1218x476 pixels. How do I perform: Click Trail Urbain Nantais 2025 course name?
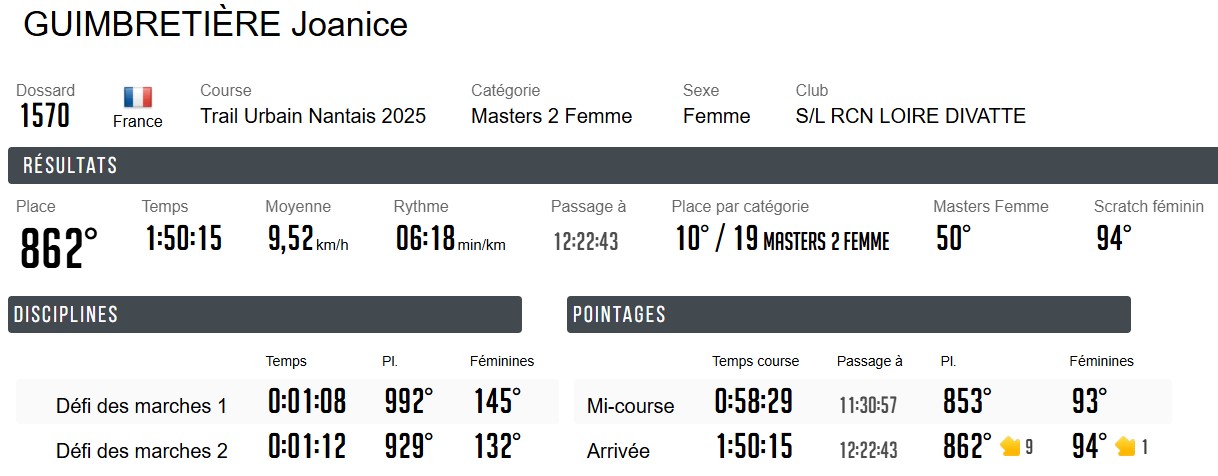(313, 116)
